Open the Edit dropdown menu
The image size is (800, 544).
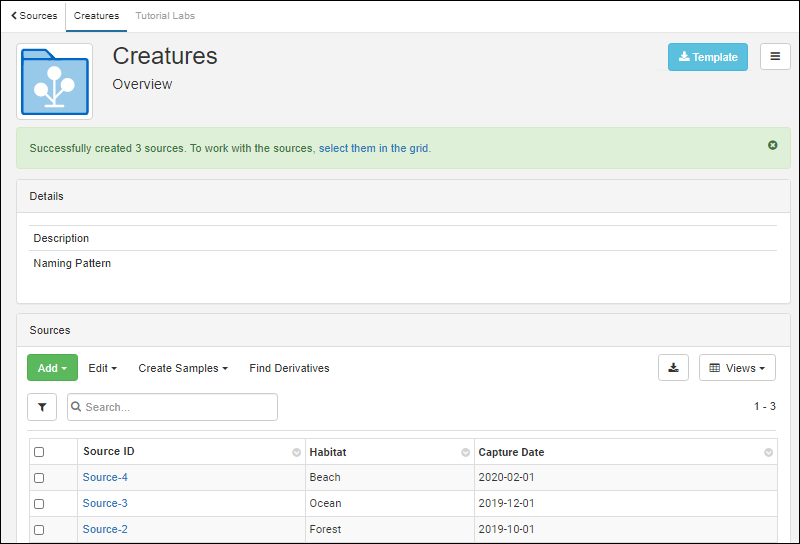(102, 368)
